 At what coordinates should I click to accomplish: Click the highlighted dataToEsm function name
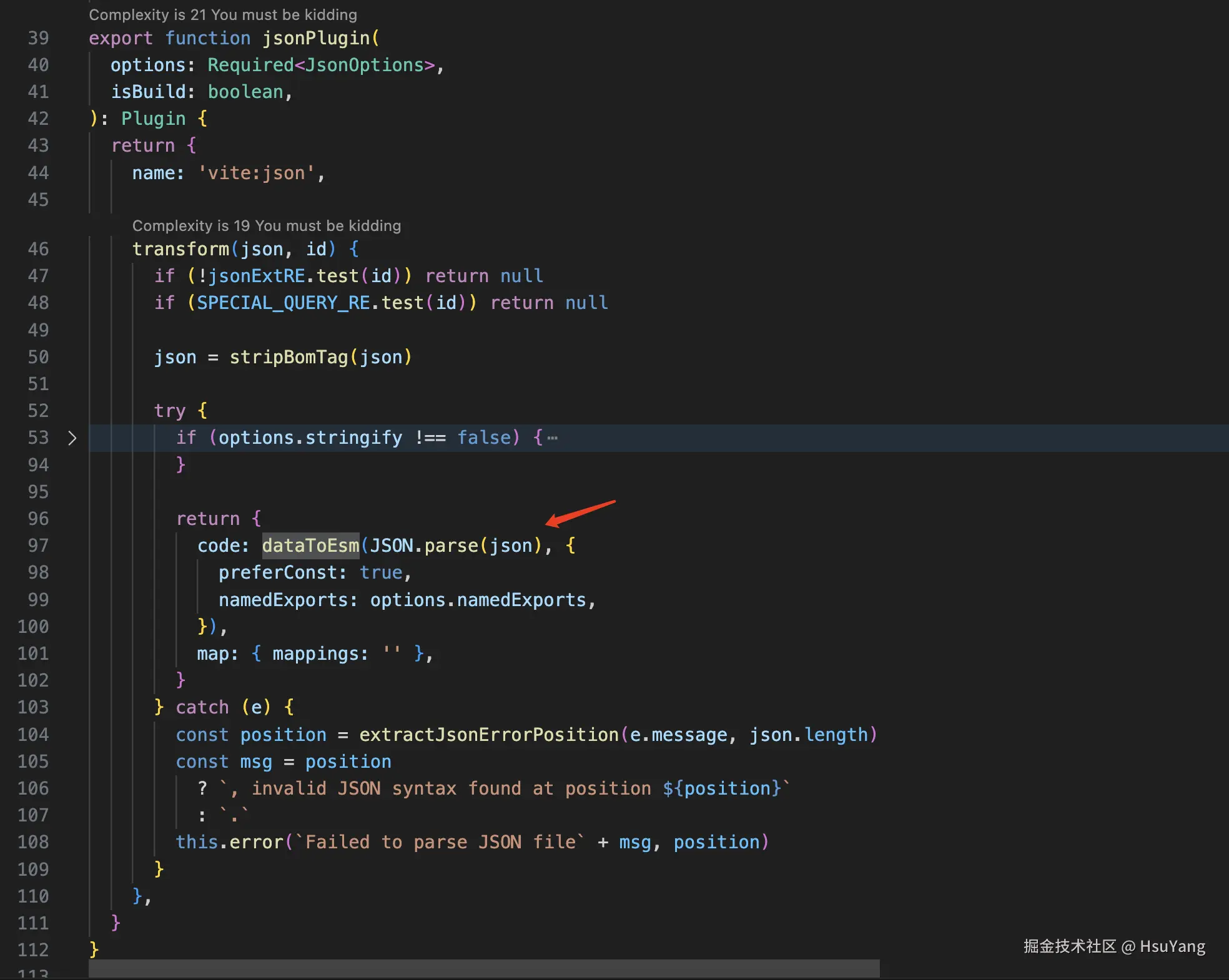[310, 546]
